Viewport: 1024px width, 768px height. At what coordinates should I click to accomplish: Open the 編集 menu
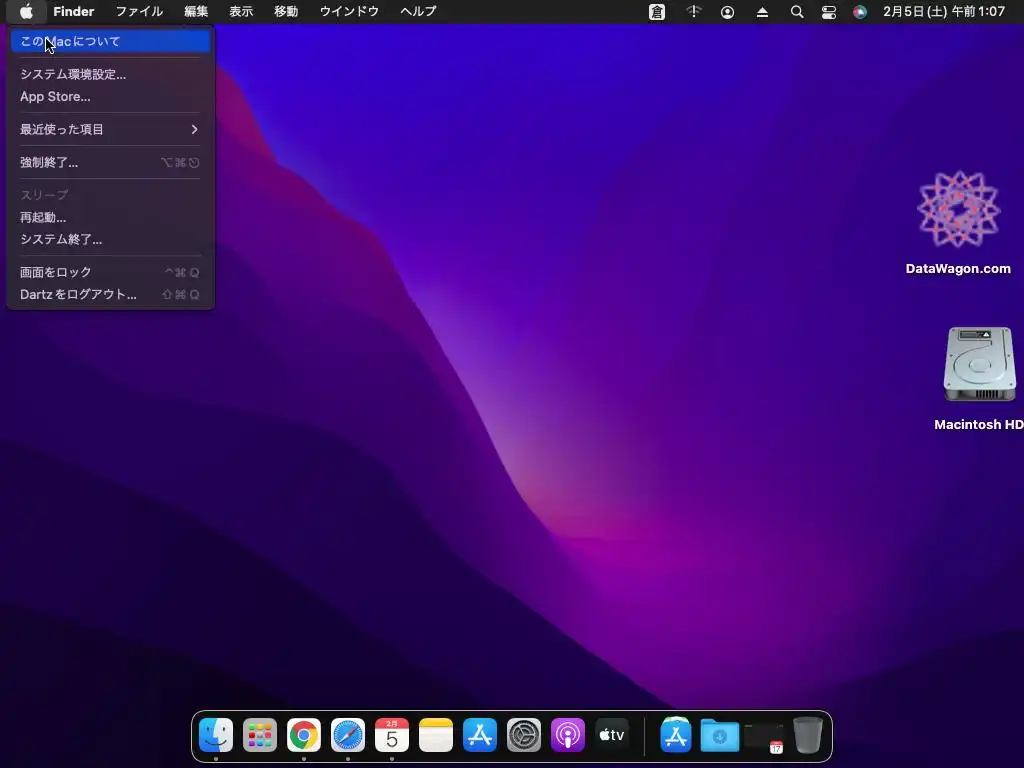[x=196, y=11]
